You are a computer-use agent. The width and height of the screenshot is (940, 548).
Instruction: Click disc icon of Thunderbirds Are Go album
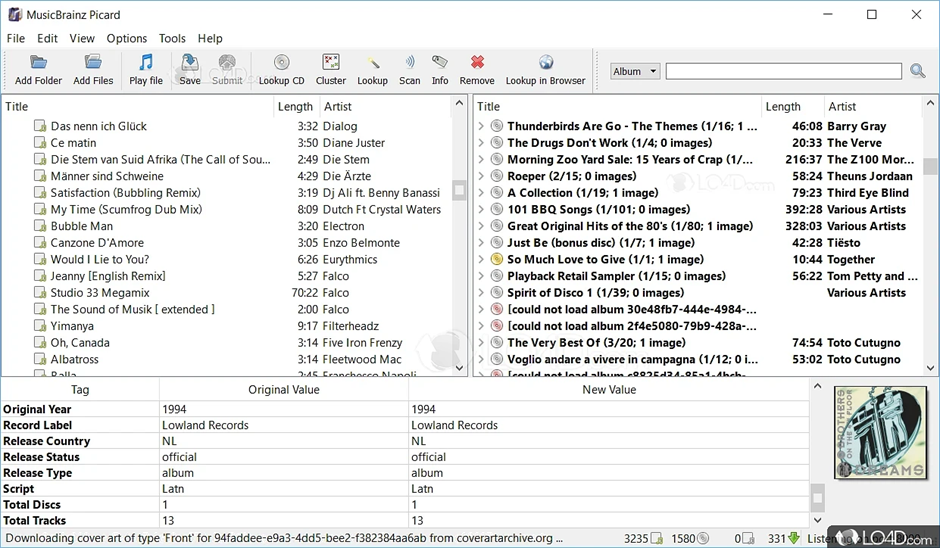coord(496,126)
